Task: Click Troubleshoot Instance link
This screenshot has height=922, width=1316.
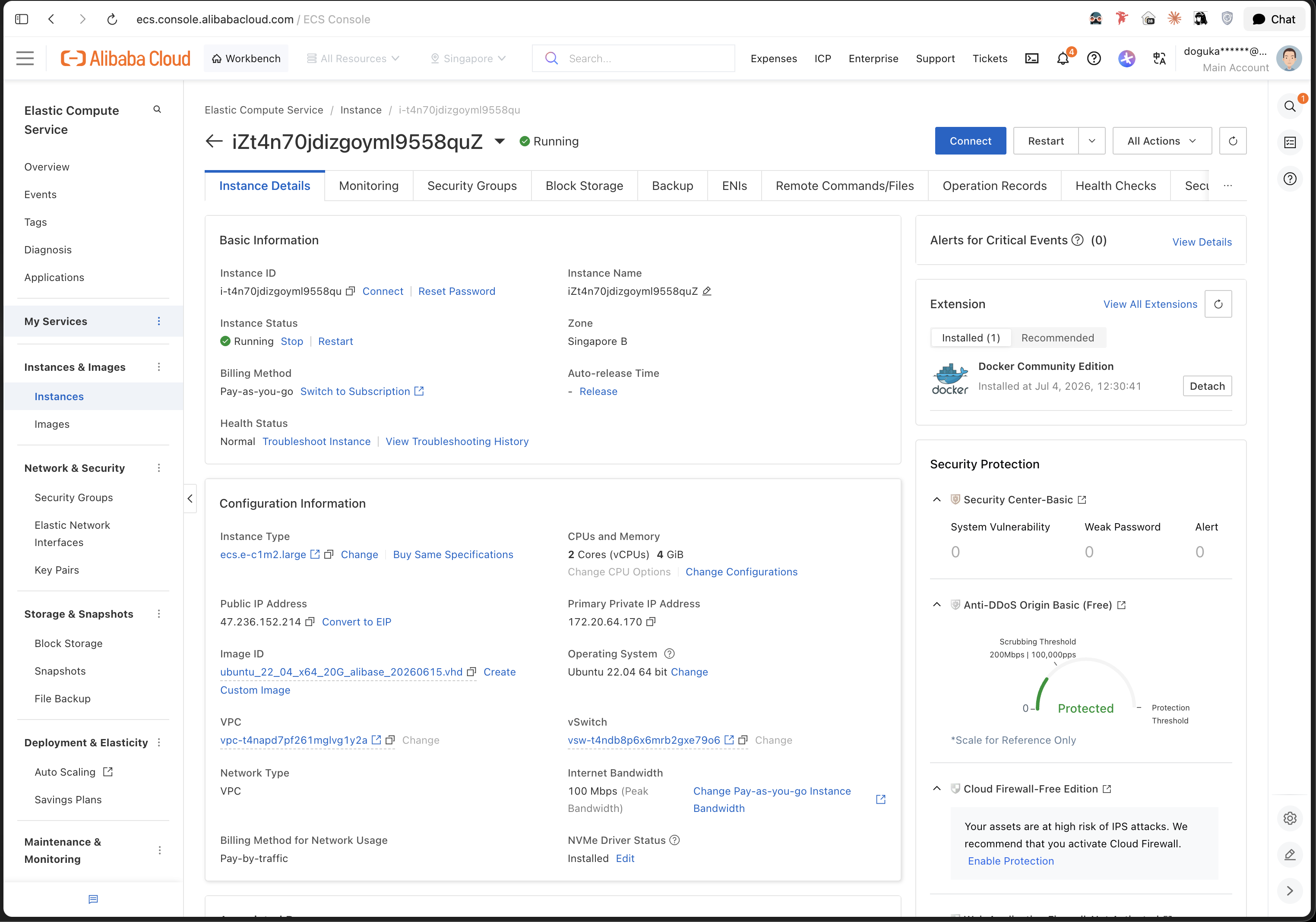Action: [x=316, y=442]
